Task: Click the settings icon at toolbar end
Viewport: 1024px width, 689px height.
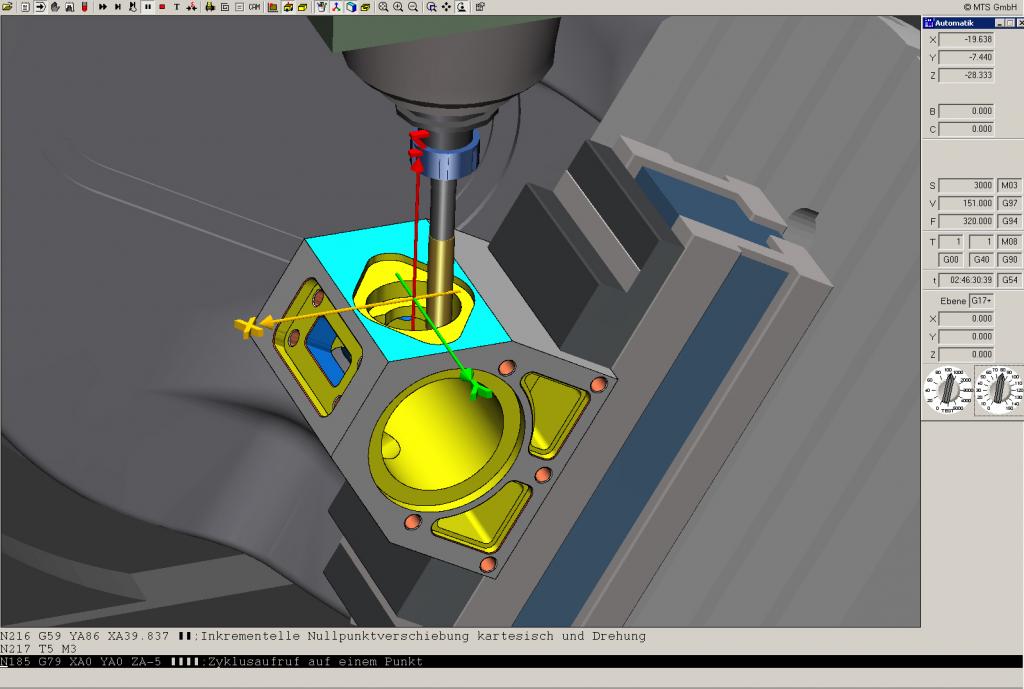Action: (480, 7)
